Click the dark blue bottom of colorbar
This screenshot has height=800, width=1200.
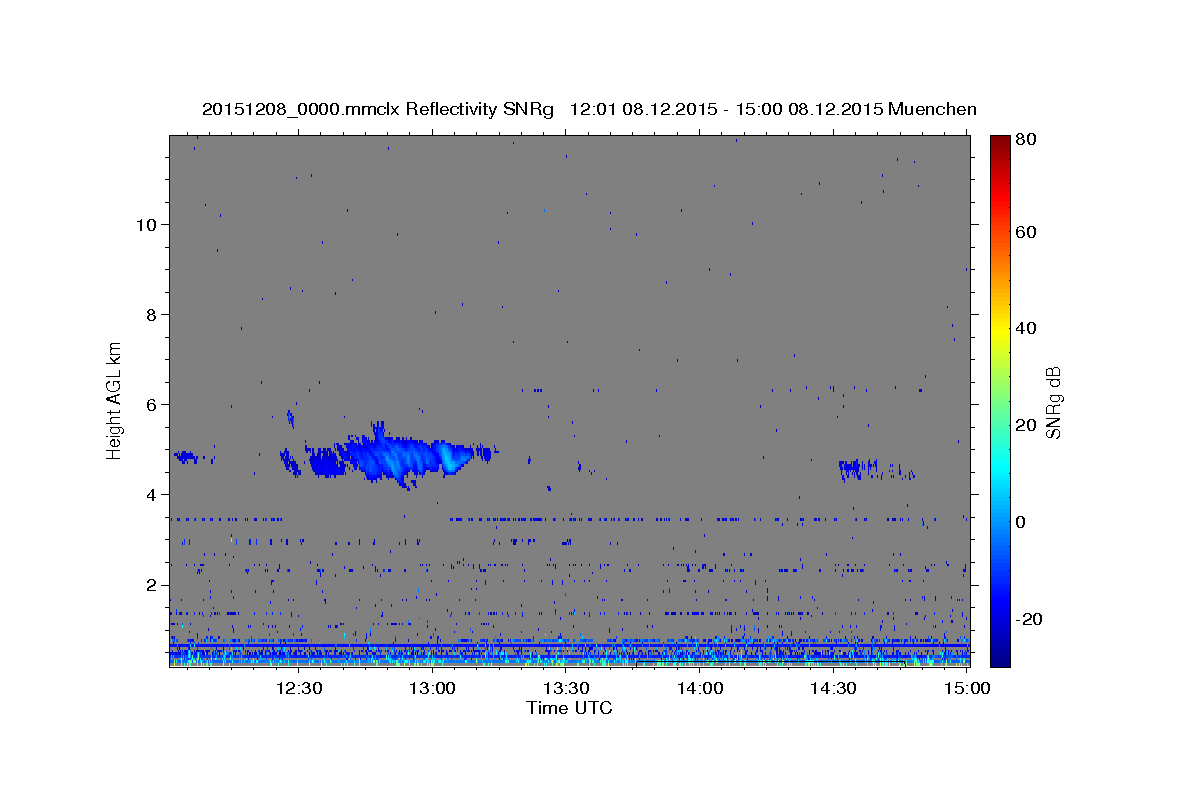(1000, 650)
